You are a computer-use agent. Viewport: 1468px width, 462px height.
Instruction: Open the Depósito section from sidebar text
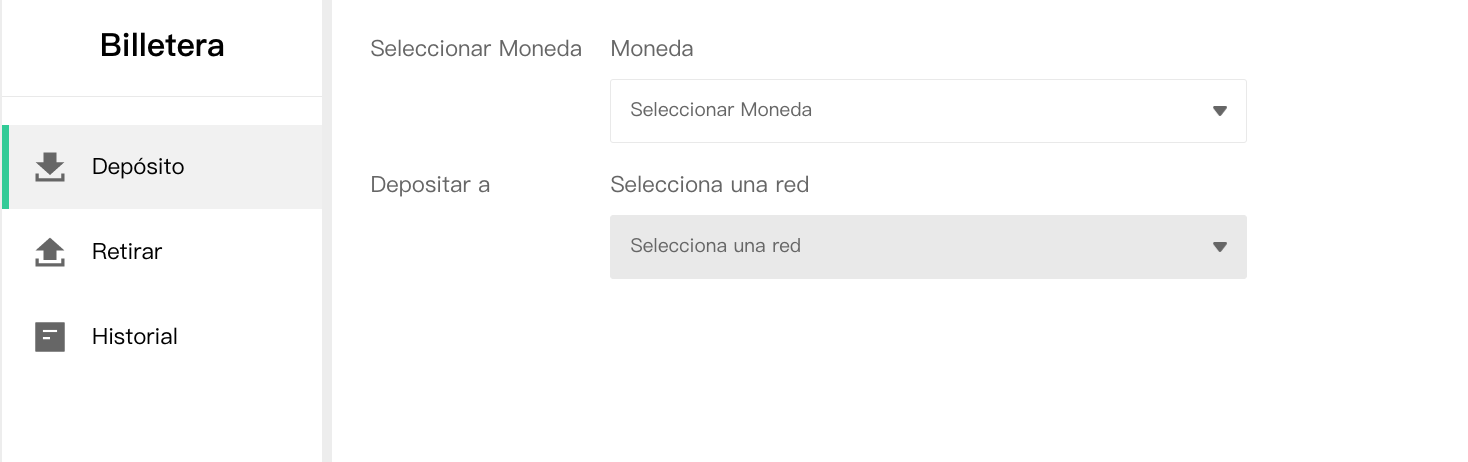[138, 167]
